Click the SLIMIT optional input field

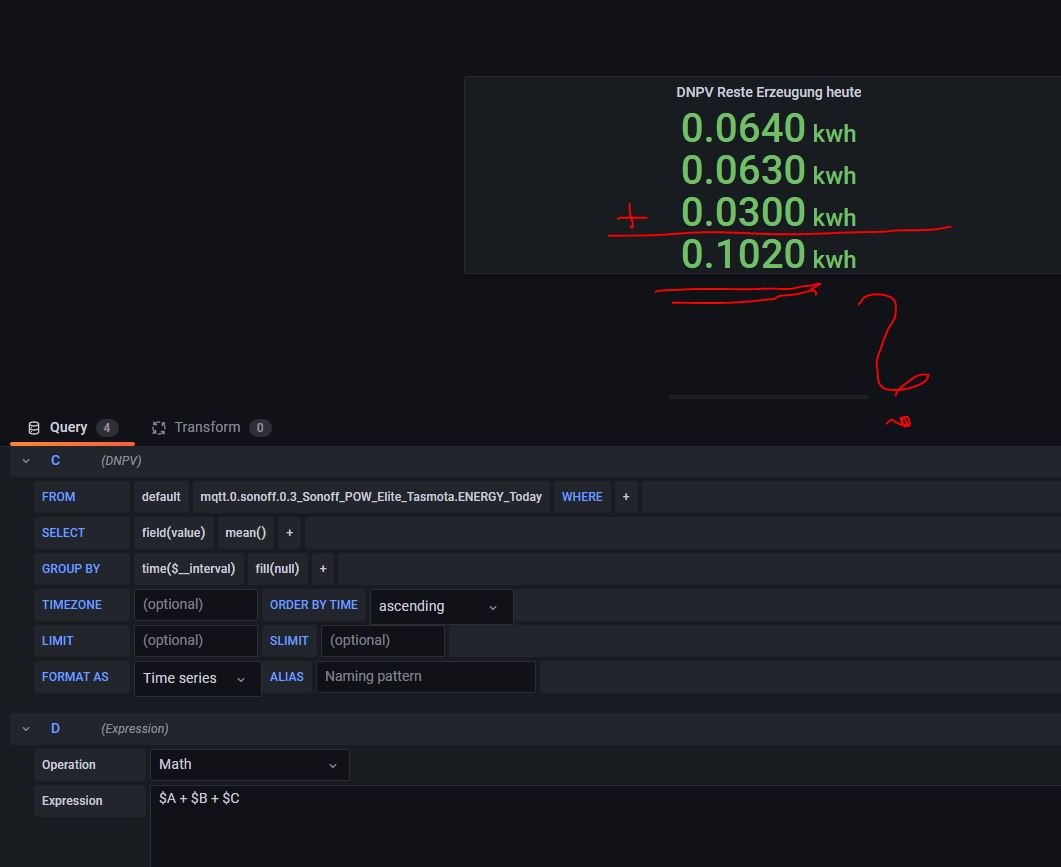pos(383,641)
